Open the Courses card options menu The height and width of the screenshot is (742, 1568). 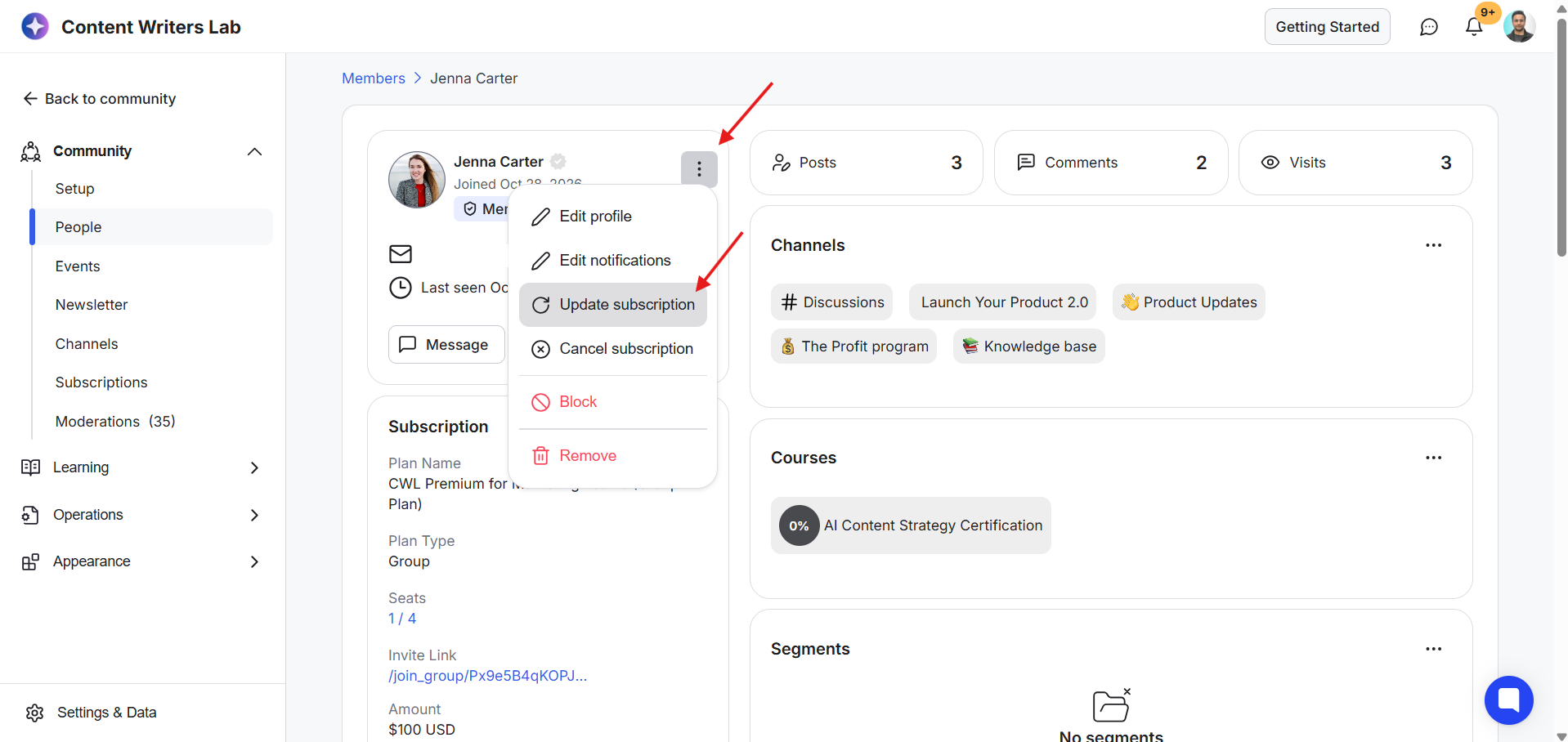coord(1433,458)
